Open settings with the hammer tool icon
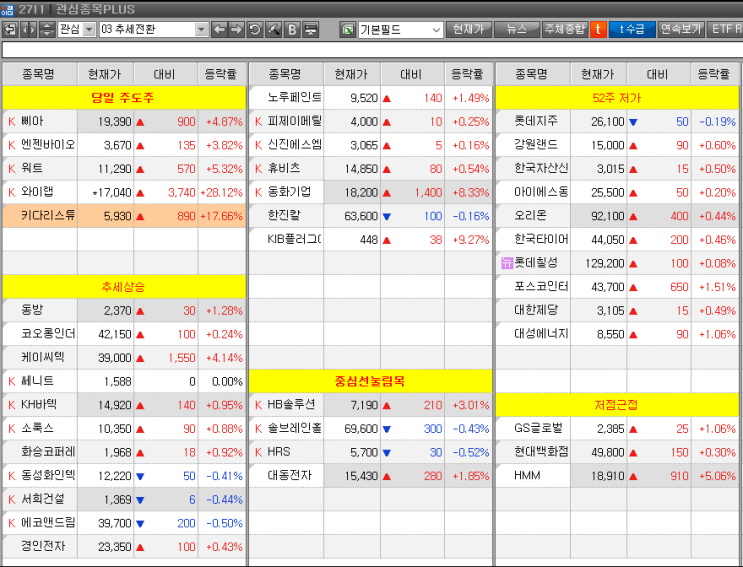Image resolution: width=743 pixels, height=567 pixels. [x=273, y=29]
